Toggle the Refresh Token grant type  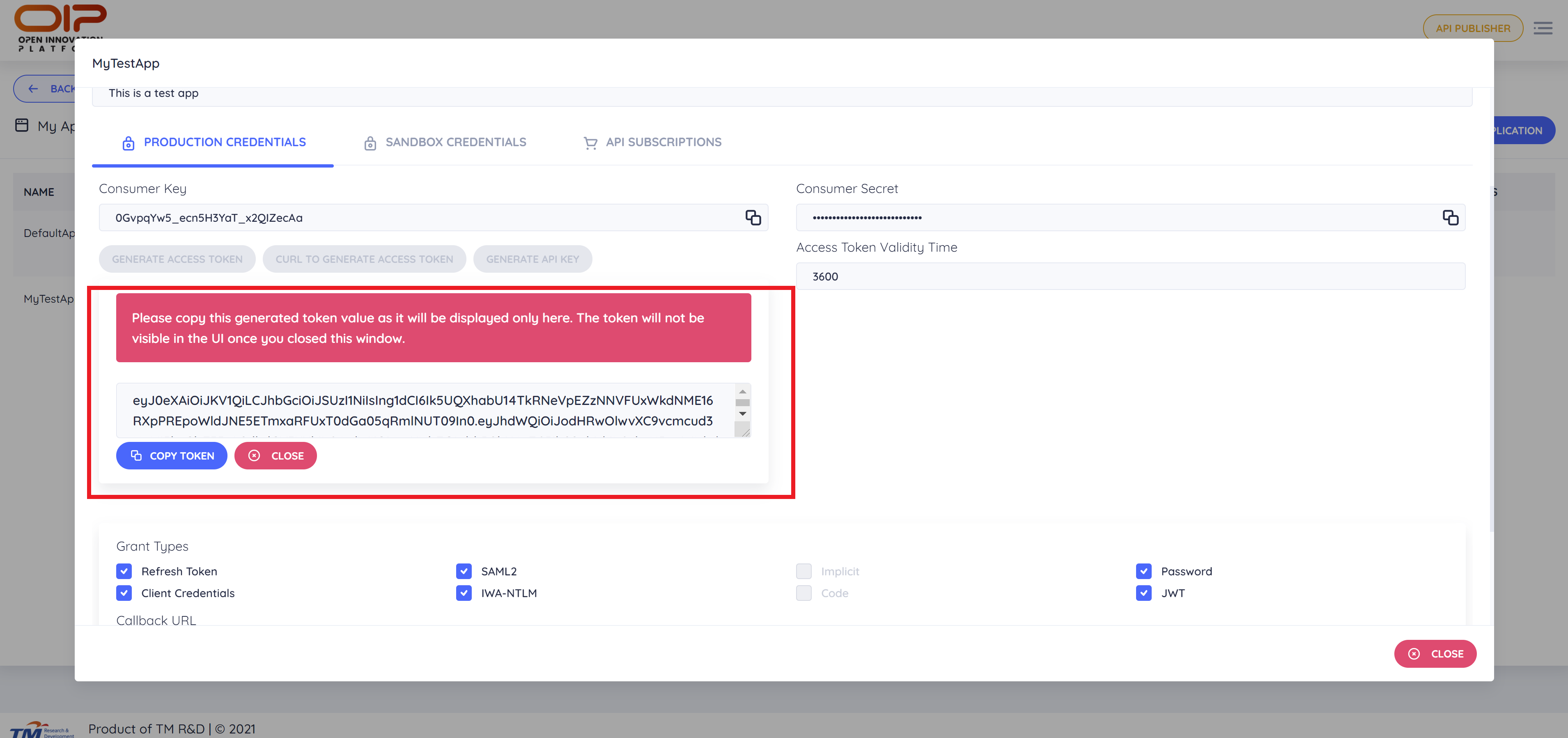(124, 571)
